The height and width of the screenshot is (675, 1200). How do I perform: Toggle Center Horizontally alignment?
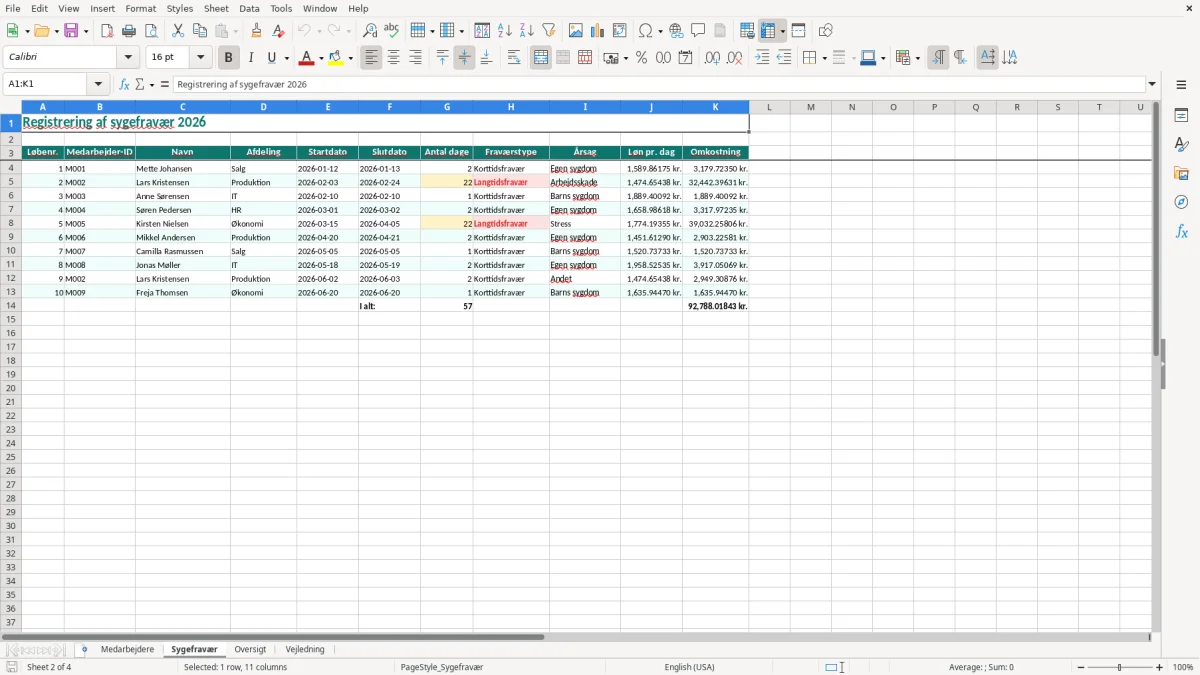[x=393, y=58]
